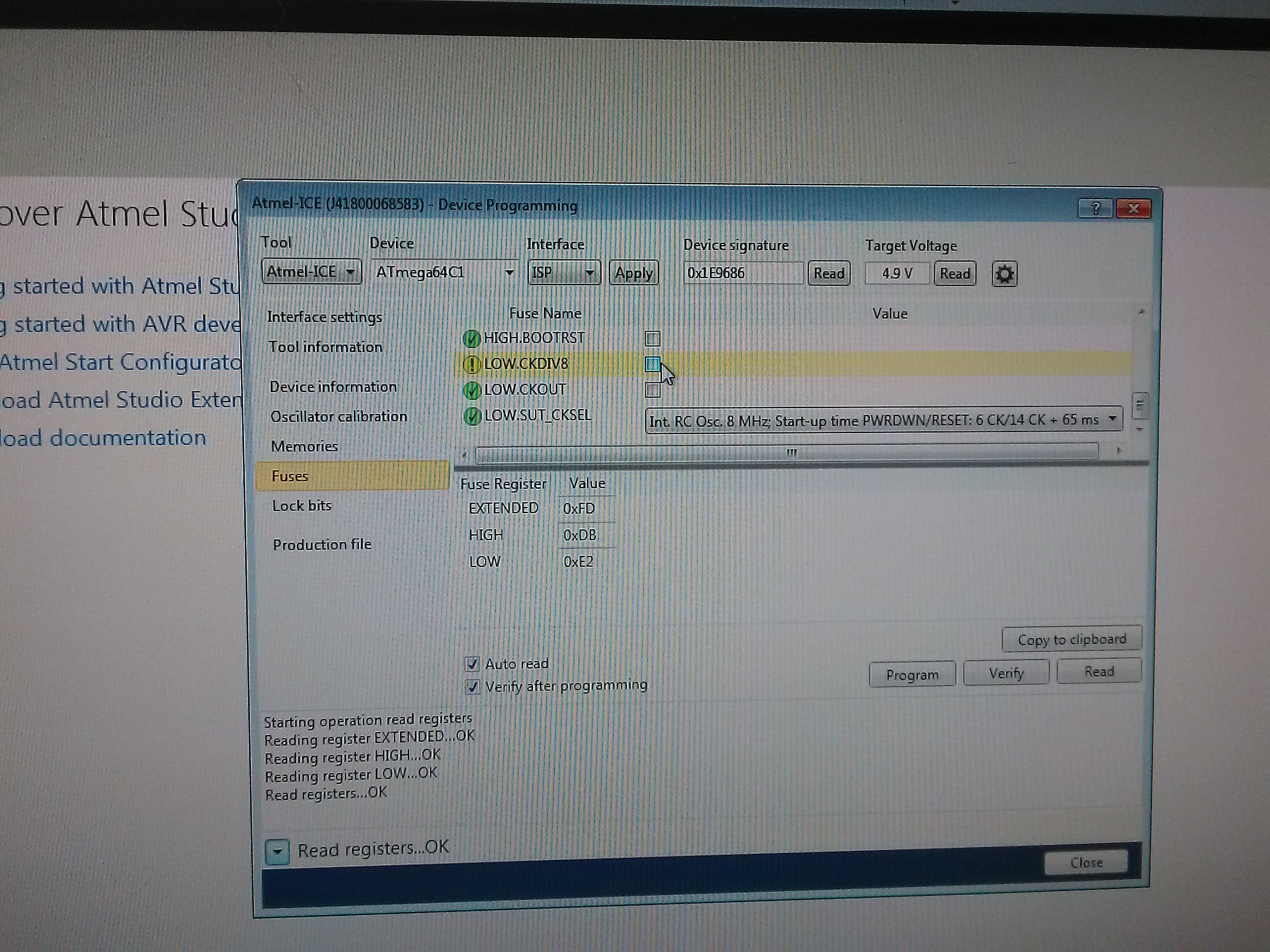Click the fuse list Value column header

pyautogui.click(x=890, y=314)
